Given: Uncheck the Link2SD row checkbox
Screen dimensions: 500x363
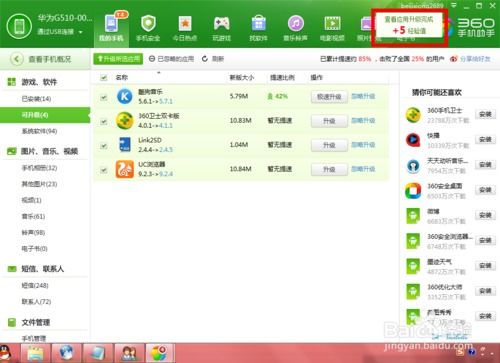Looking at the screenshot, I should (x=104, y=146).
